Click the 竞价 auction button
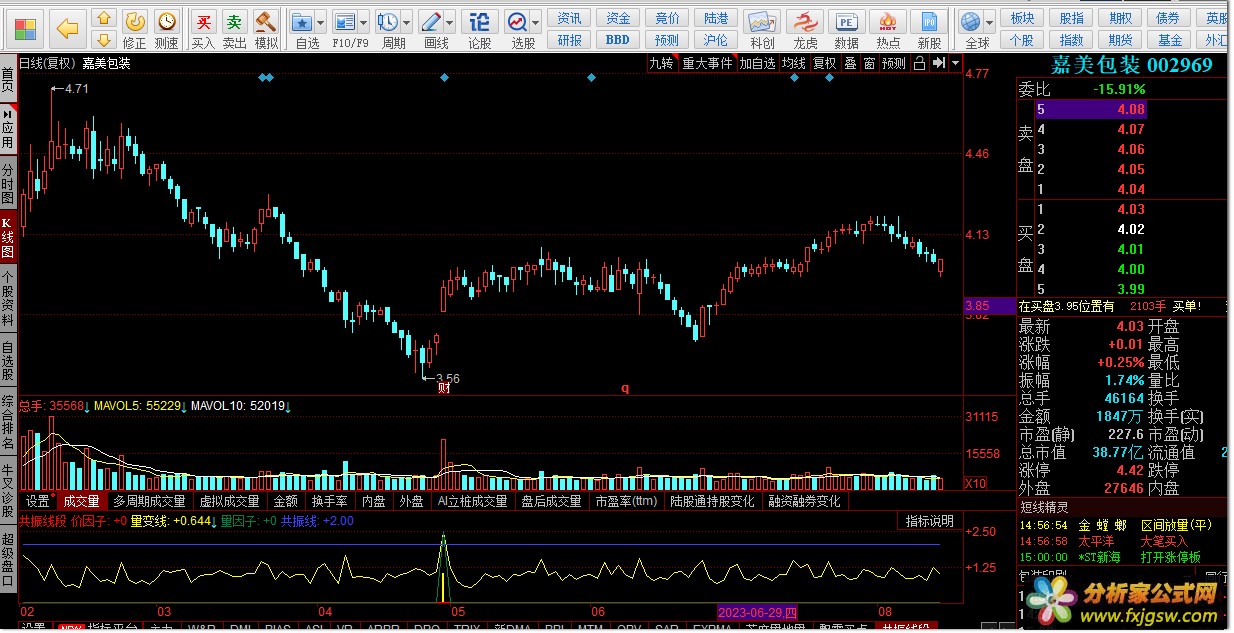 pyautogui.click(x=666, y=18)
